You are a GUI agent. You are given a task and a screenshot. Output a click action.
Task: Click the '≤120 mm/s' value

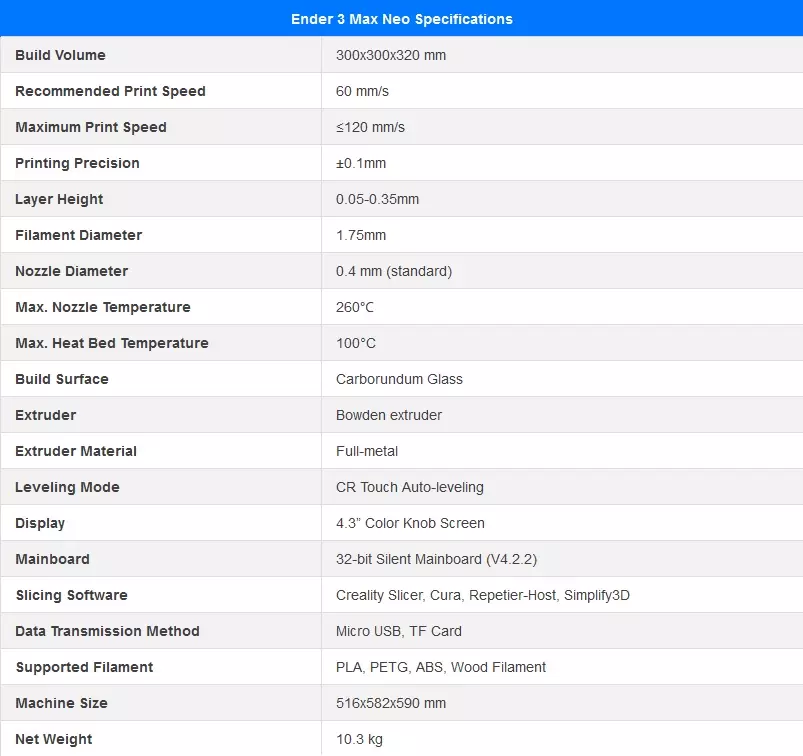tap(370, 127)
